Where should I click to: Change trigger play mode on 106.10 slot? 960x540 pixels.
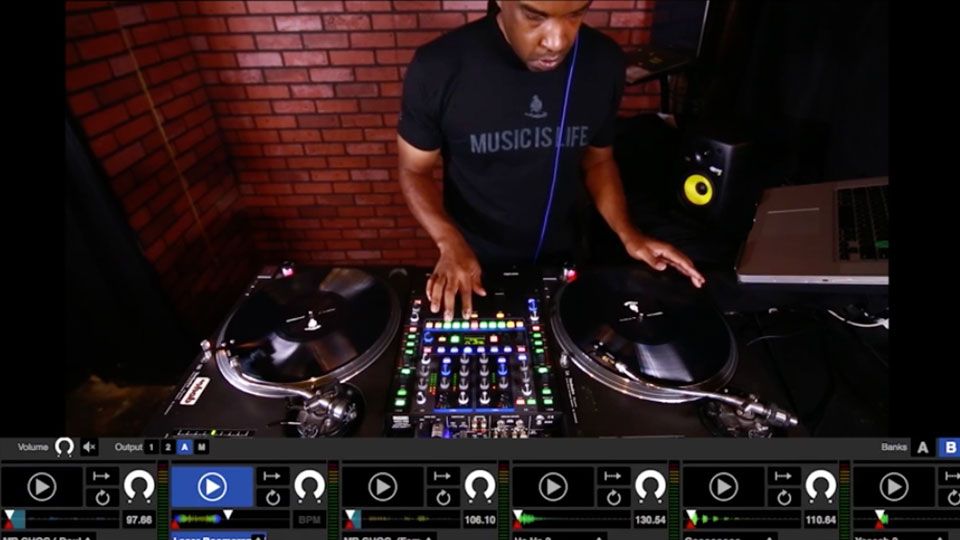coord(443,476)
